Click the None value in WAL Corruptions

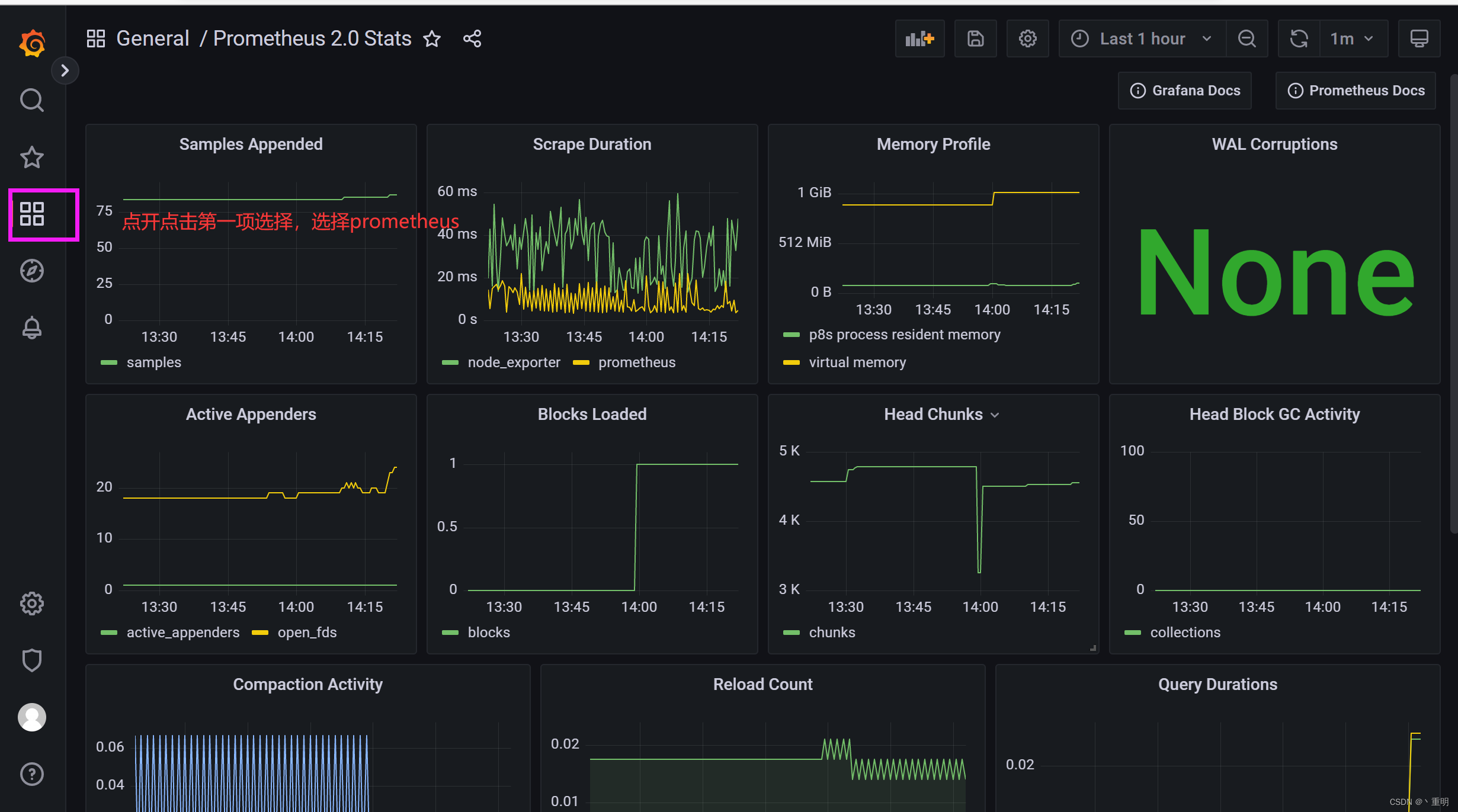(x=1276, y=272)
